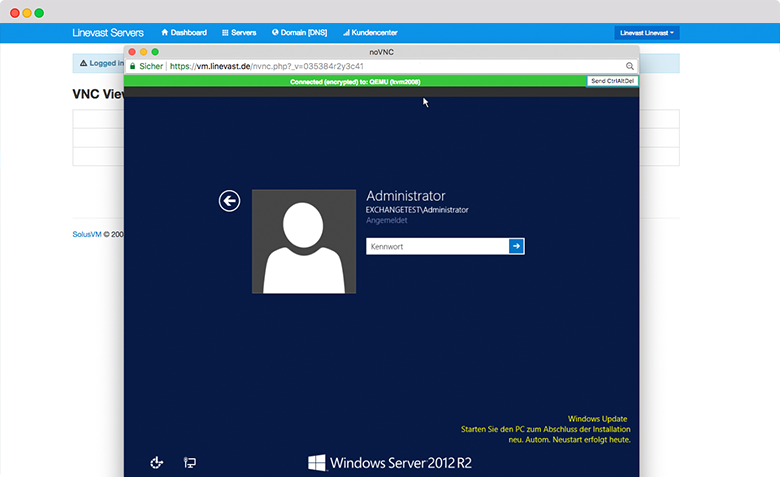Click the Windows Update notice text
Viewport: 780px width, 477px height.
click(x=546, y=429)
